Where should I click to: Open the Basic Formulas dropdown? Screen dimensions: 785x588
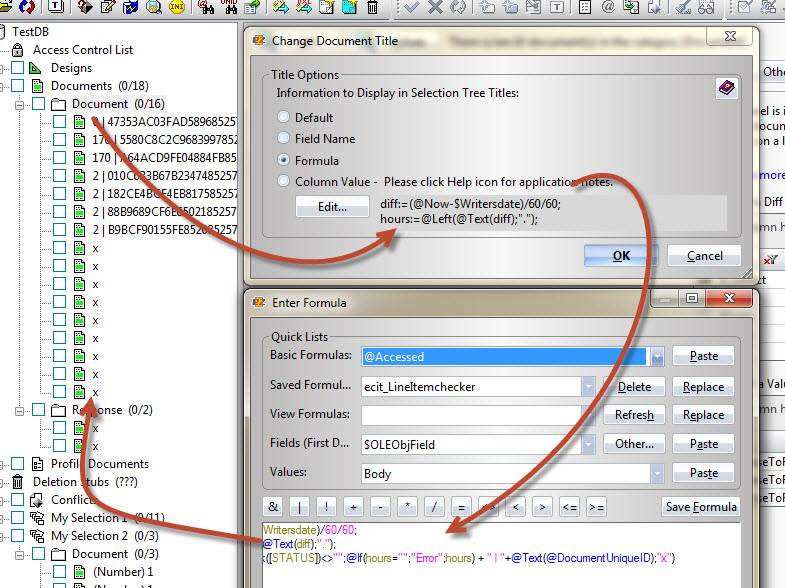pyautogui.click(x=657, y=357)
